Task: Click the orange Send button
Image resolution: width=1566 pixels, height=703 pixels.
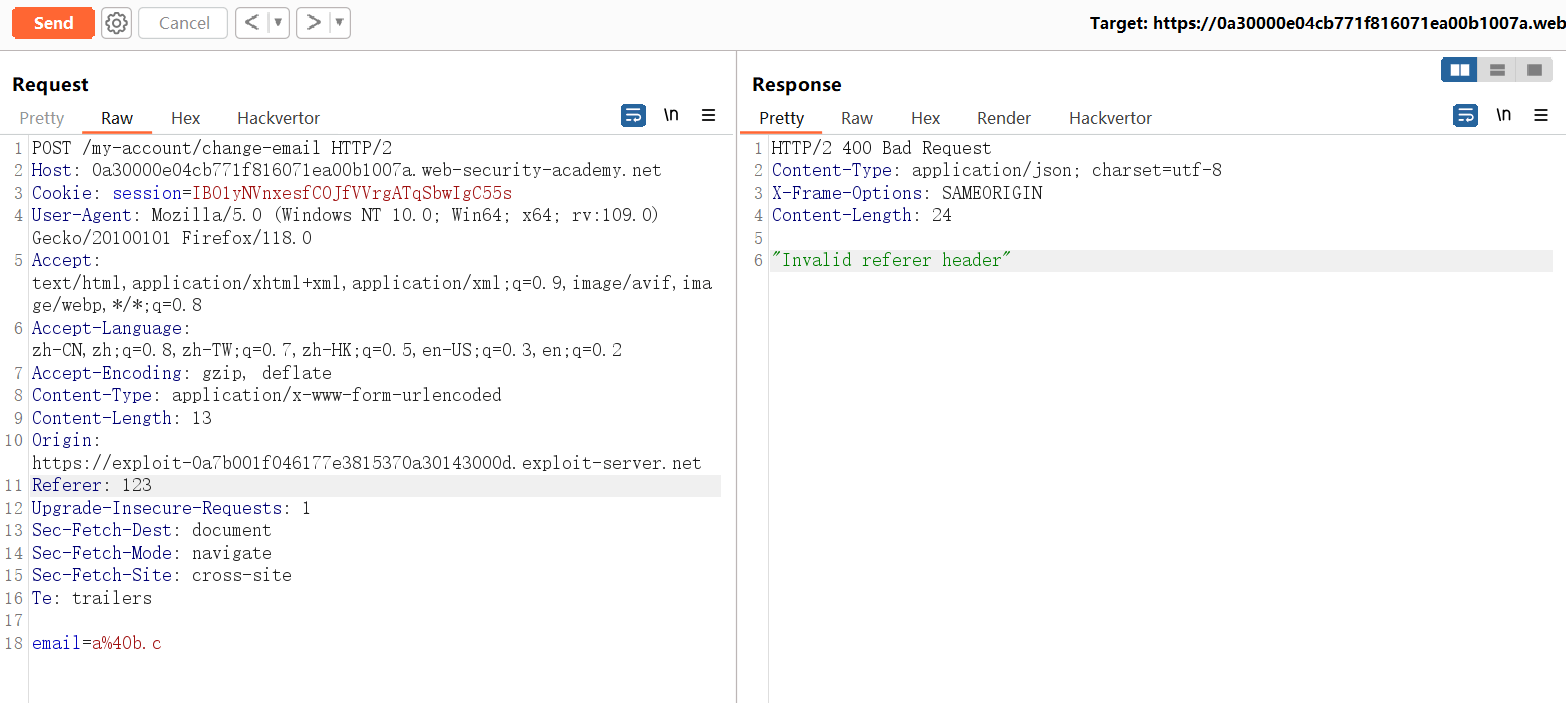Action: 53,23
